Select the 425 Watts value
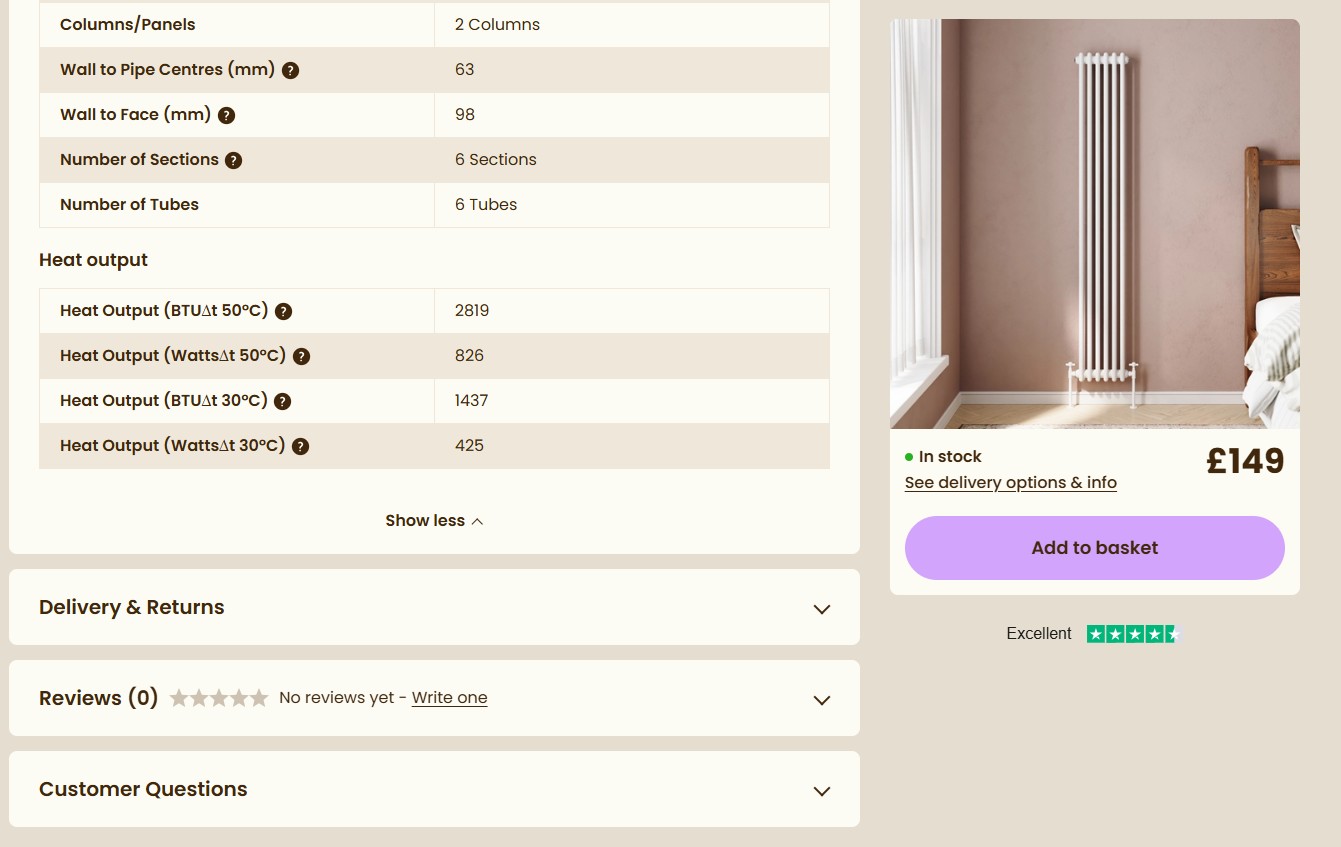This screenshot has height=847, width=1341. tap(469, 446)
